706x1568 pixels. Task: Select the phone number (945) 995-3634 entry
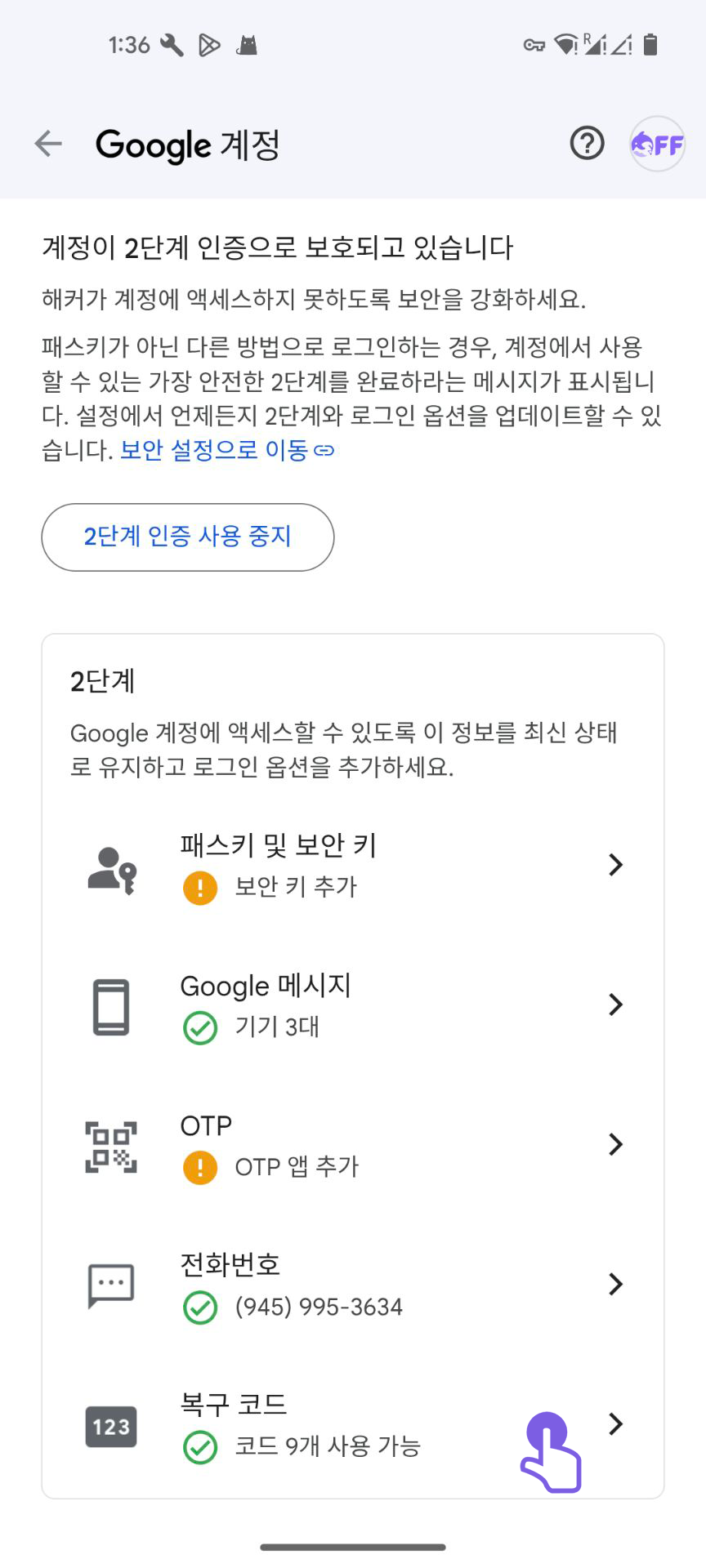(319, 1307)
